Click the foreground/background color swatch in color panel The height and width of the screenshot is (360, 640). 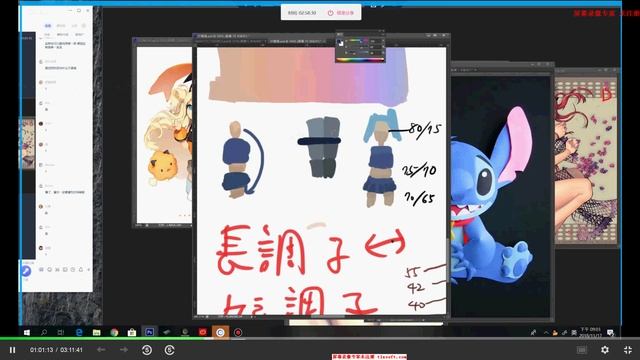pos(341,42)
